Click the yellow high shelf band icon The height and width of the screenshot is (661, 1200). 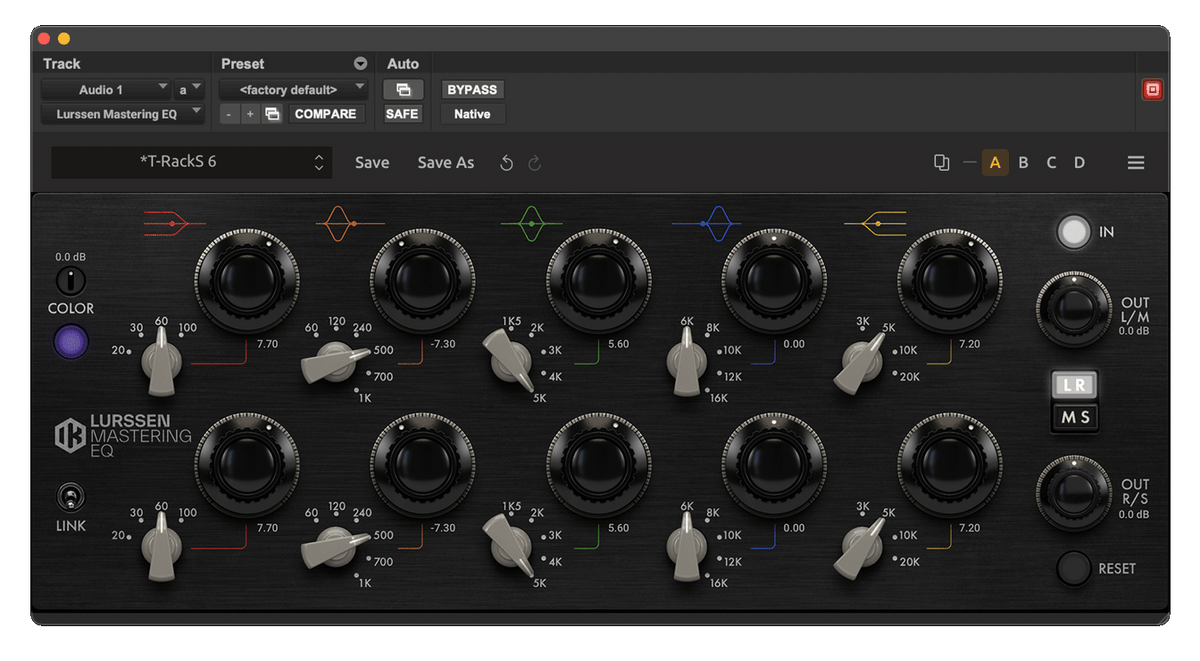pos(875,223)
